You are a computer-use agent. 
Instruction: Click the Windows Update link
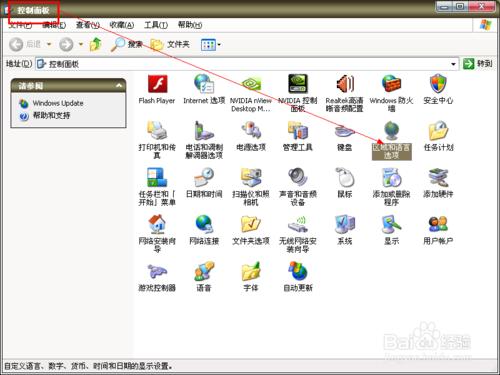(58, 103)
